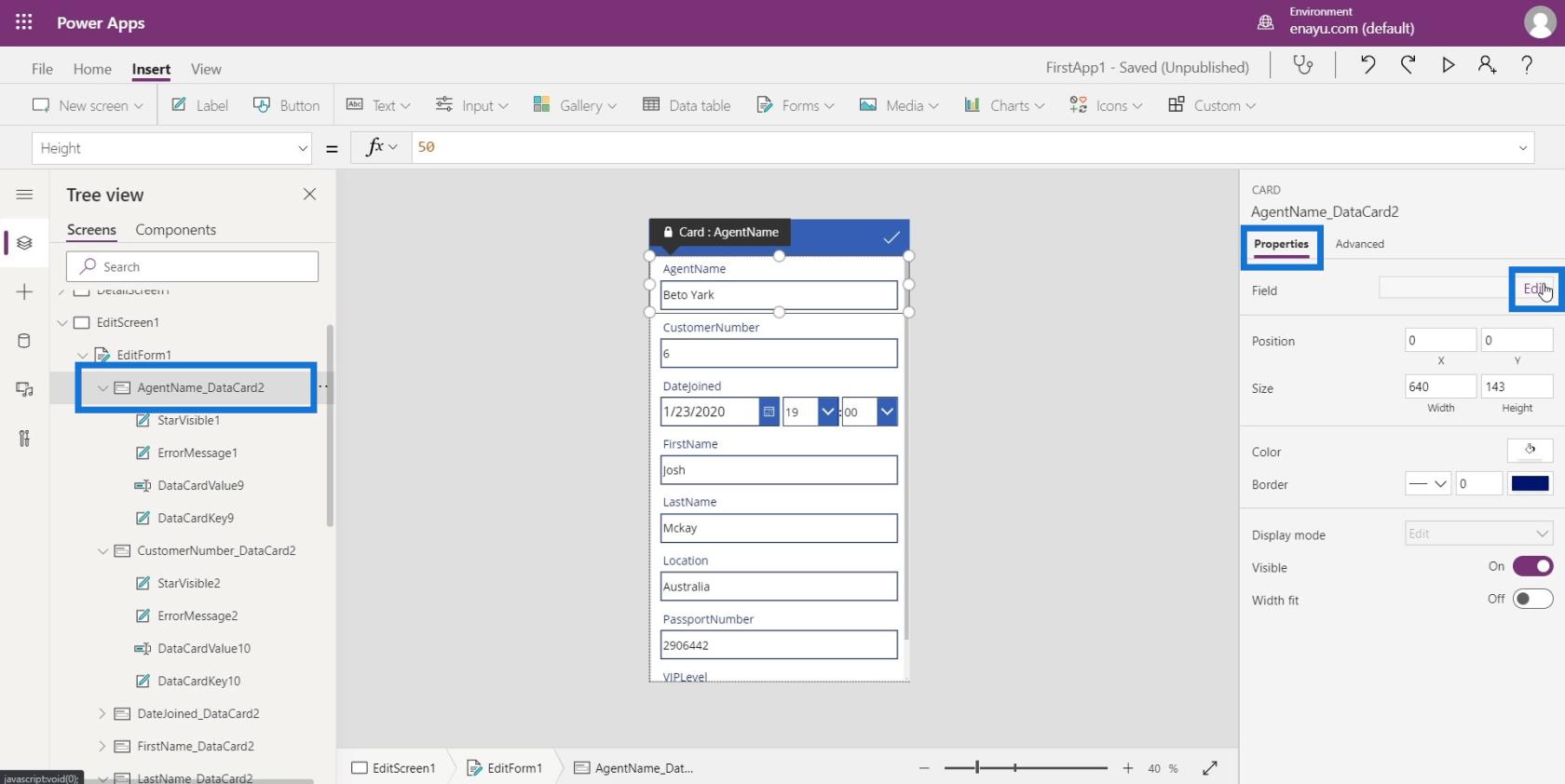Open the border style dropdown
The height and width of the screenshot is (784, 1565).
[x=1428, y=483]
